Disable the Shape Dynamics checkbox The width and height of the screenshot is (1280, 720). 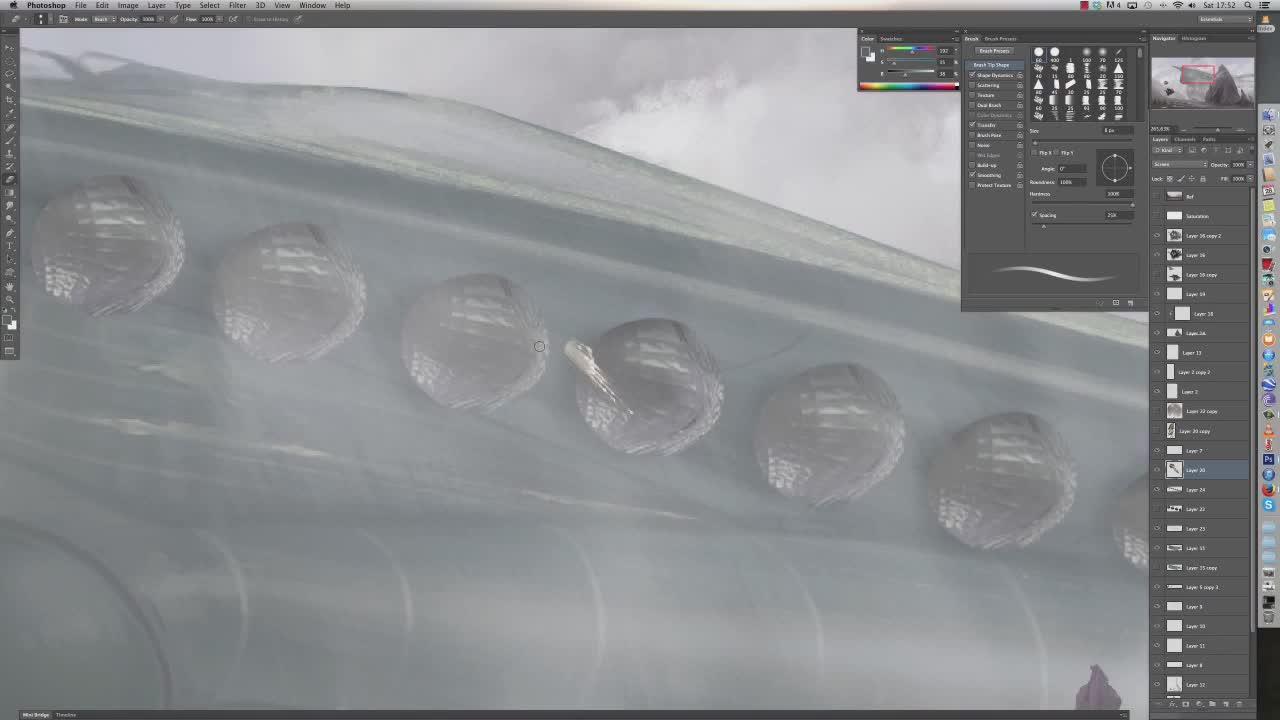[x=972, y=75]
